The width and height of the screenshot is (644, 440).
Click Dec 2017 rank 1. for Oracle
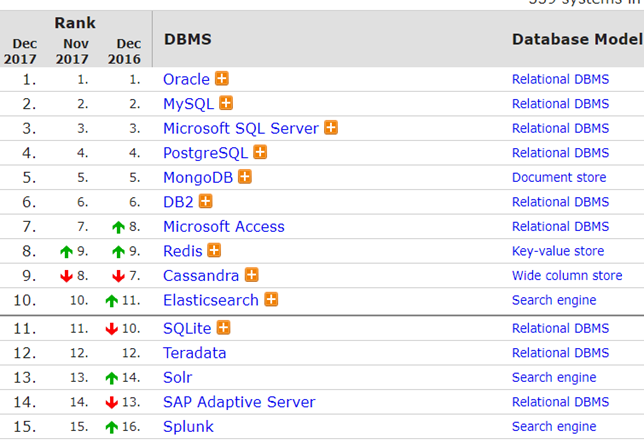click(29, 79)
